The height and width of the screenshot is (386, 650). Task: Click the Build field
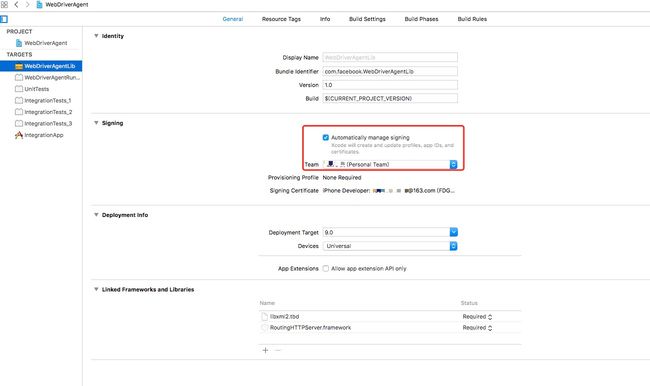pyautogui.click(x=390, y=98)
